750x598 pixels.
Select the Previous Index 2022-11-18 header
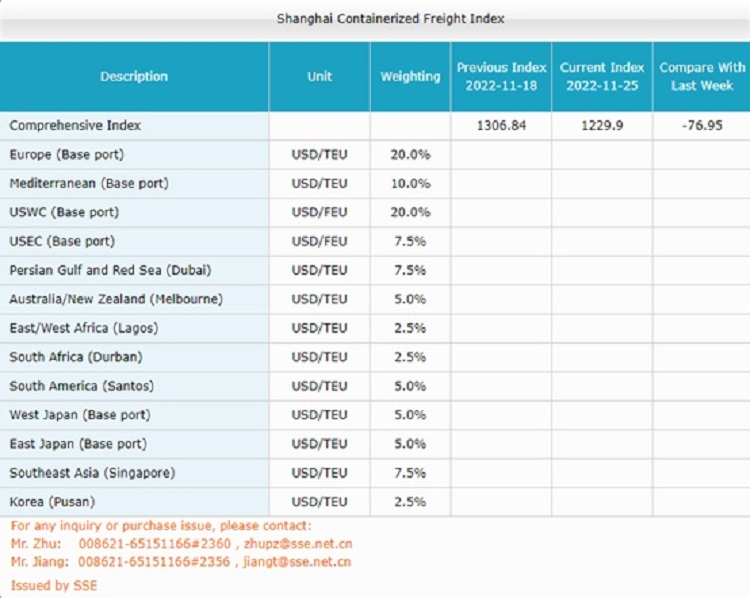pos(501,76)
